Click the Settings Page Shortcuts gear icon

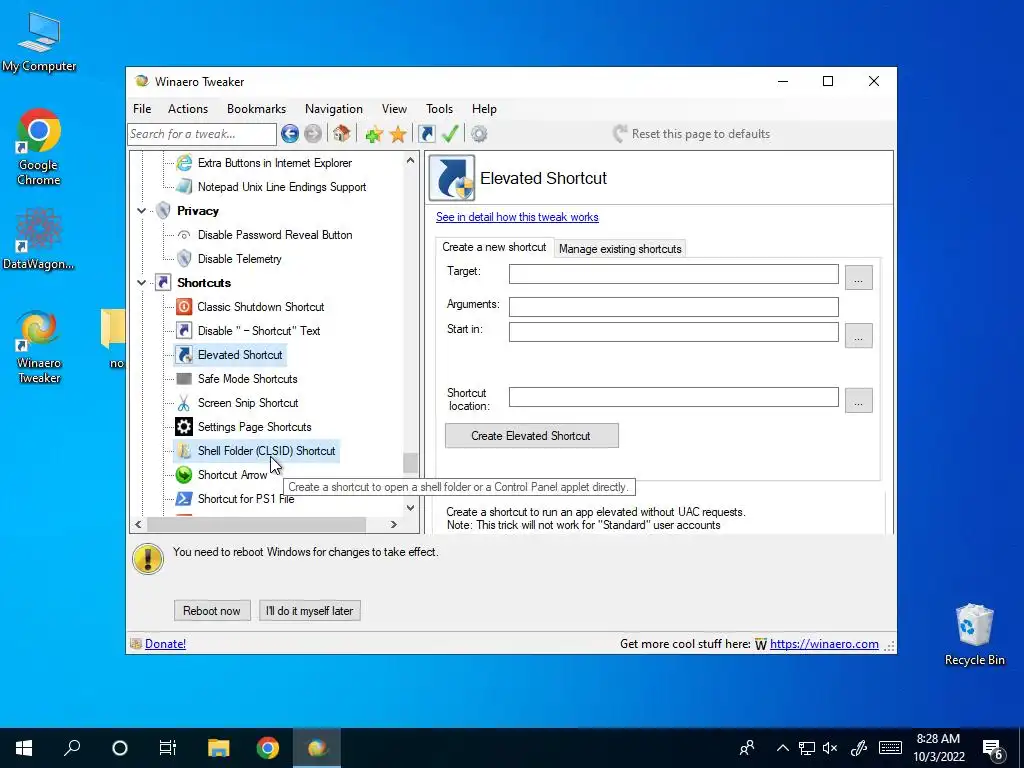tap(184, 427)
